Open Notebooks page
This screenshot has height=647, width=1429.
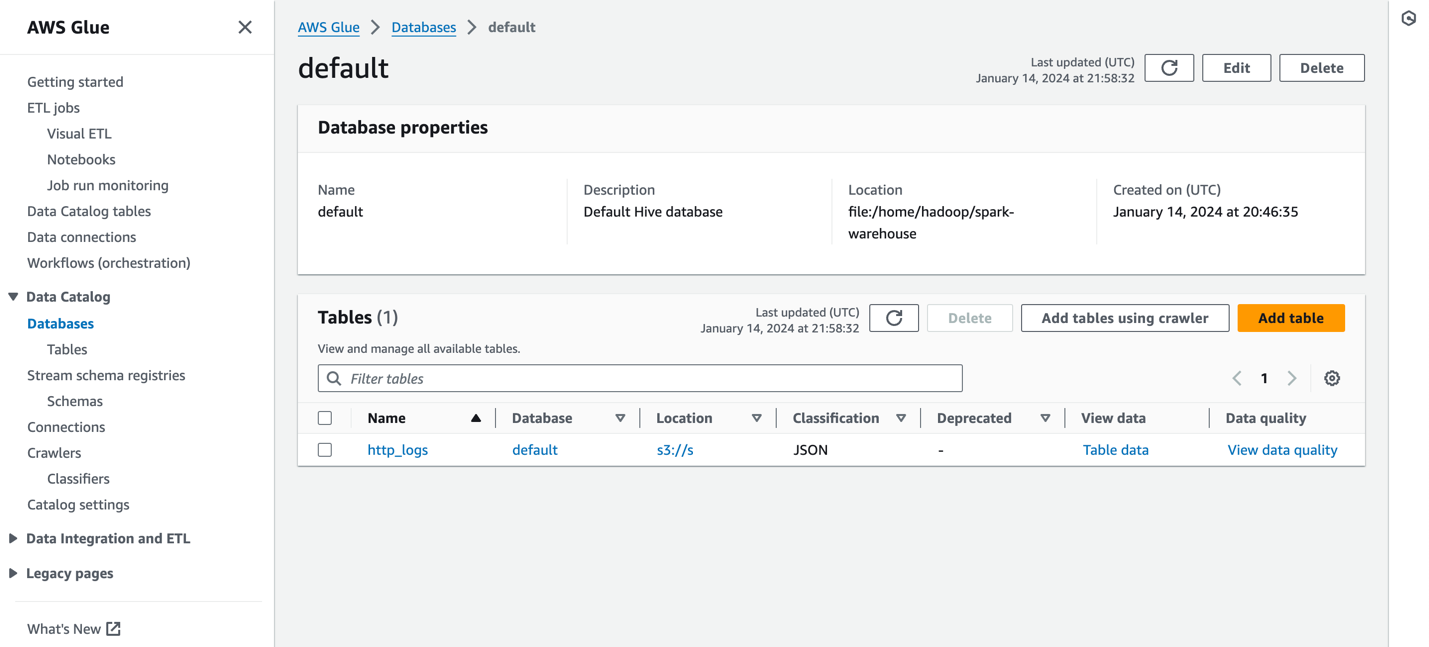coord(81,160)
